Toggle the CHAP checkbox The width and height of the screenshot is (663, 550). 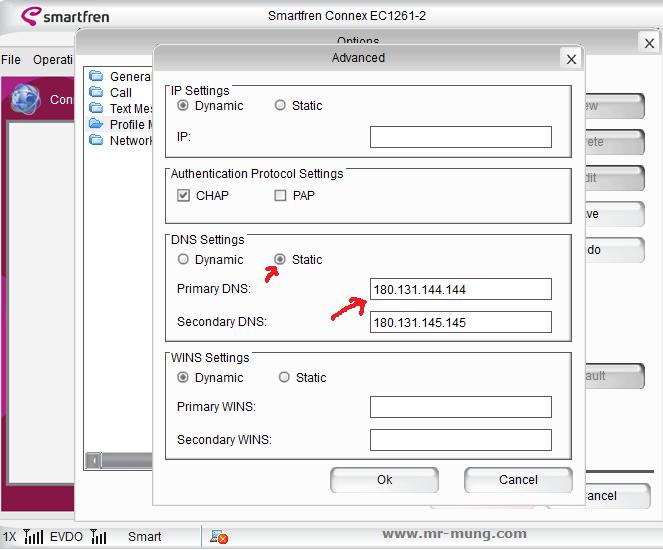click(x=183, y=195)
